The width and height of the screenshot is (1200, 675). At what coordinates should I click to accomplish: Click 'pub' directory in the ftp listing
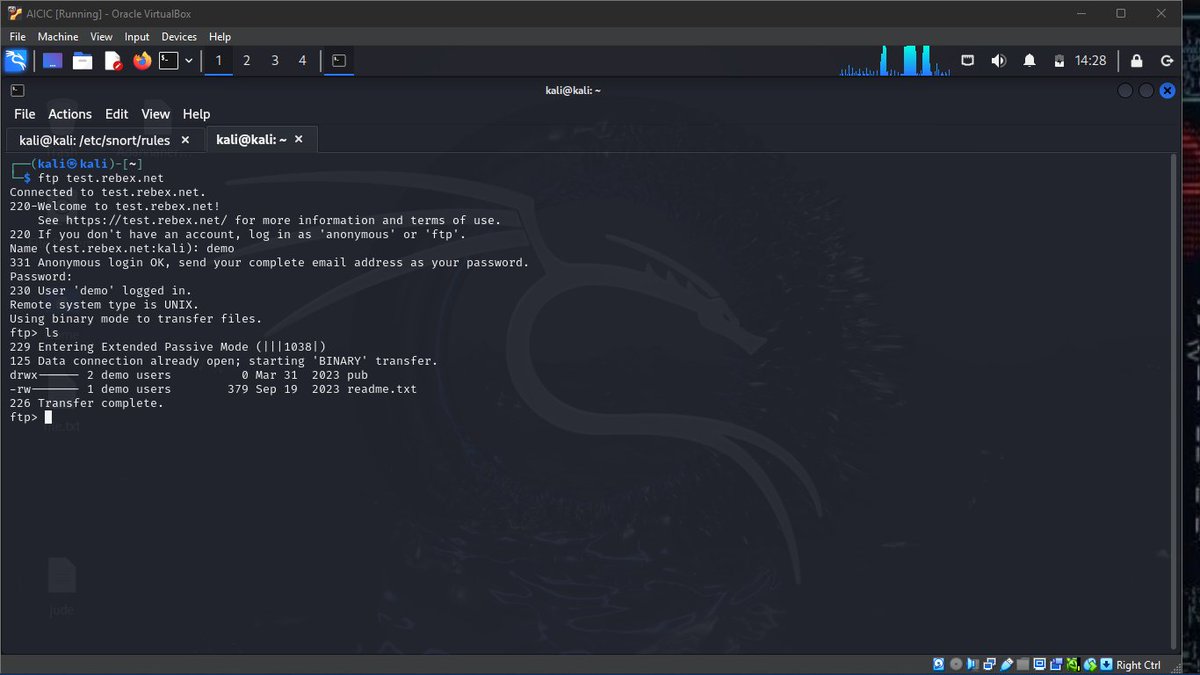[358, 375]
